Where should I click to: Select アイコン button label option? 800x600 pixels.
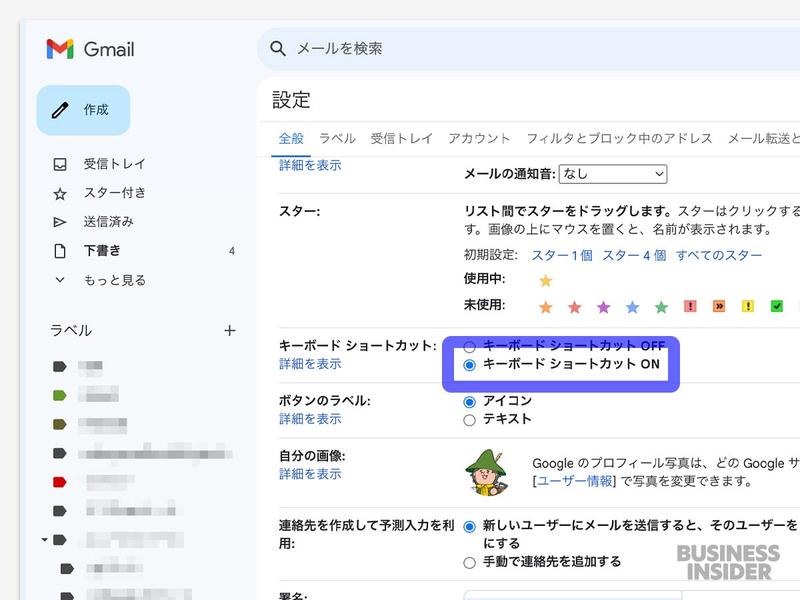tap(469, 402)
